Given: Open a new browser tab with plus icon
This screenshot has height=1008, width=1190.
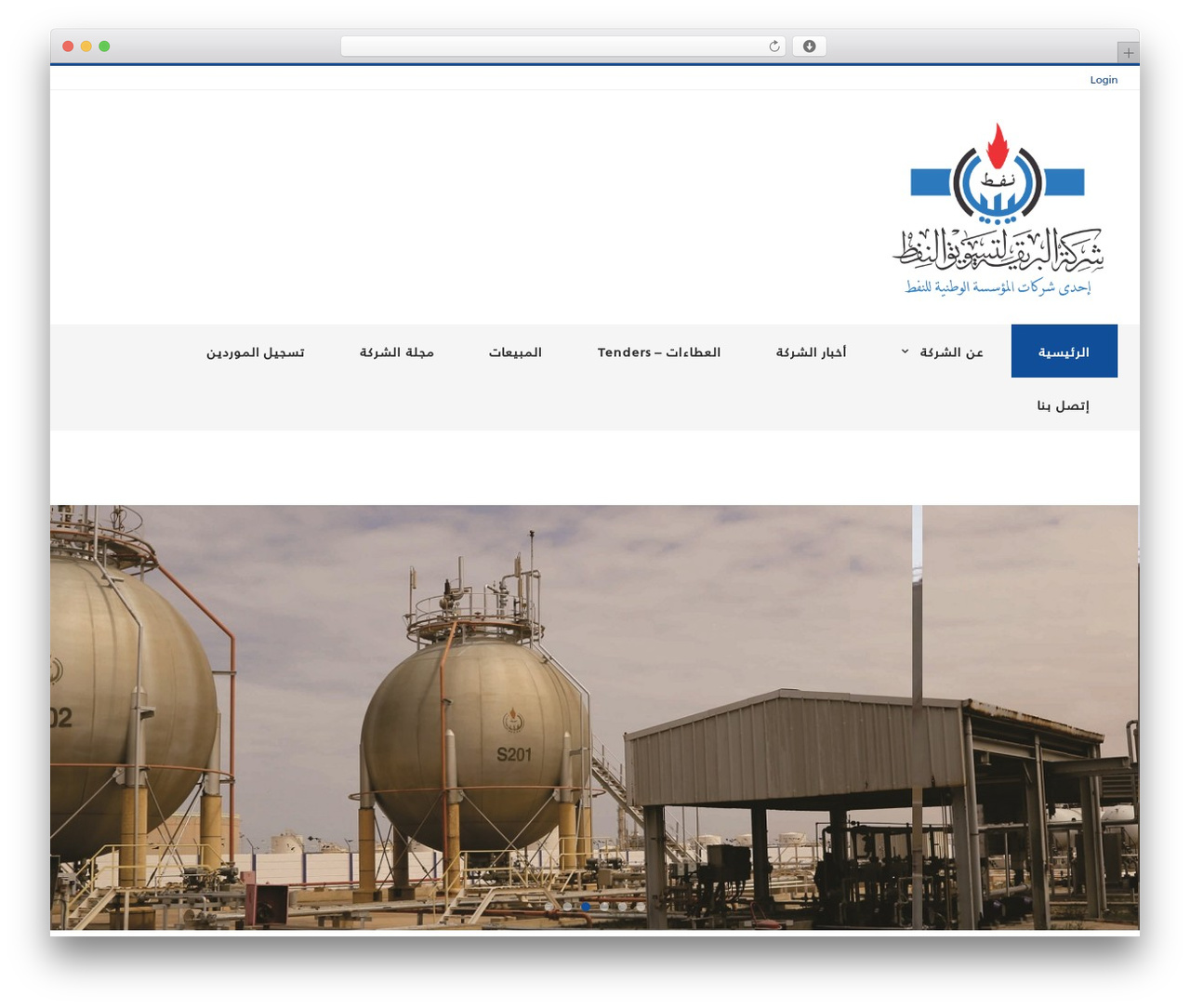Looking at the screenshot, I should (x=1128, y=53).
